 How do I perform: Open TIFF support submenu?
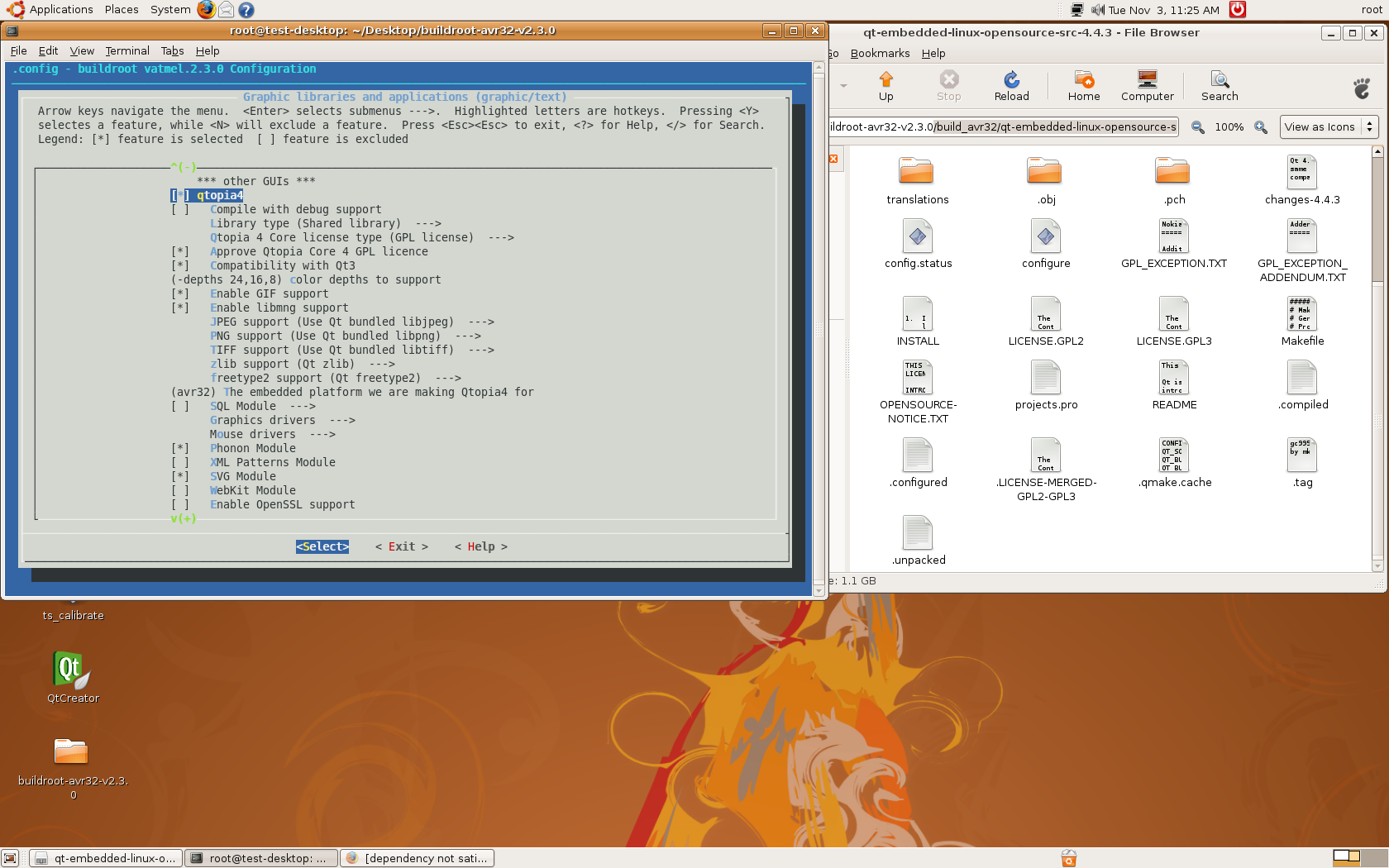pos(352,351)
